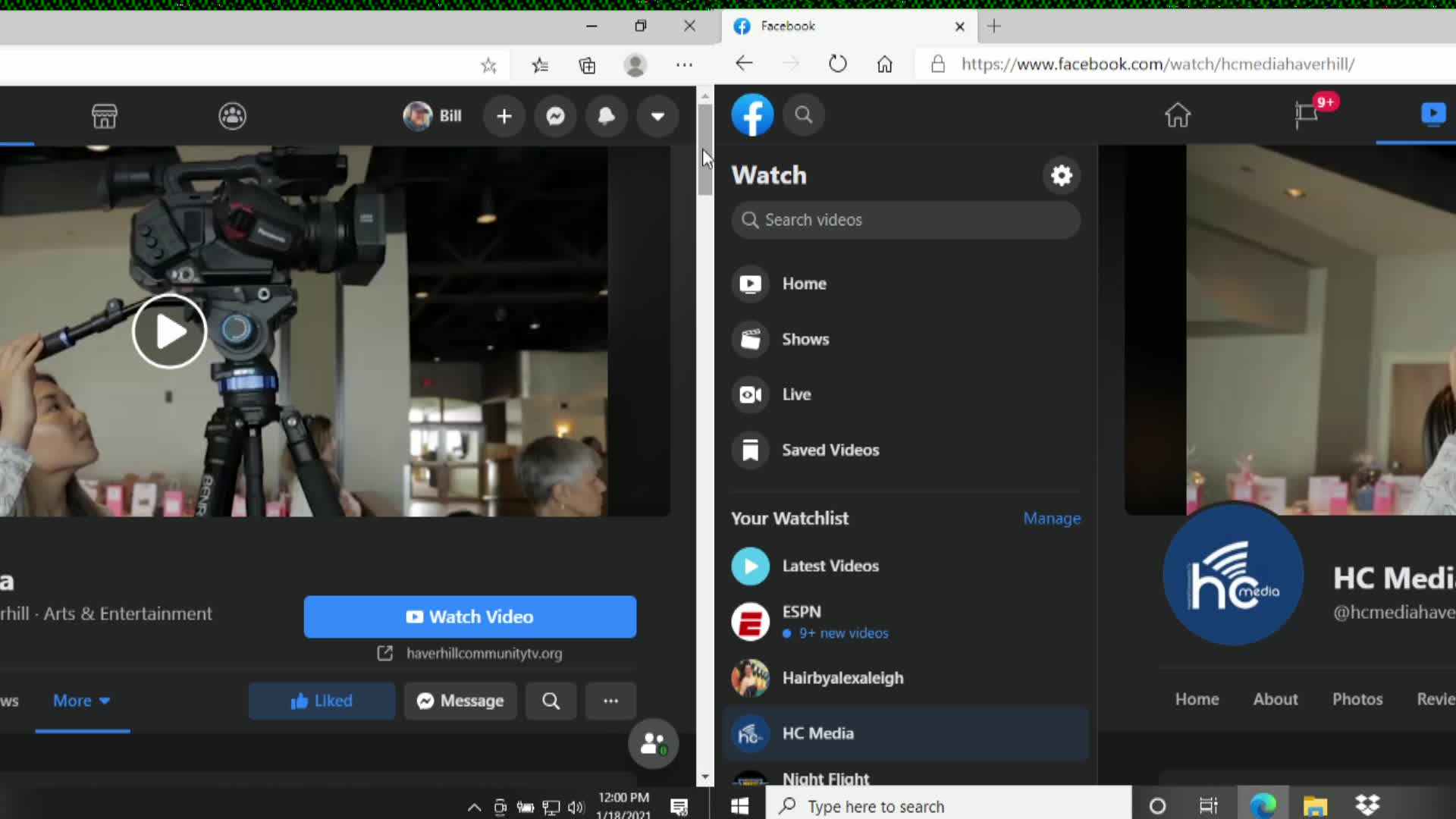
Task: Click the Type here to search box
Action: (x=948, y=805)
